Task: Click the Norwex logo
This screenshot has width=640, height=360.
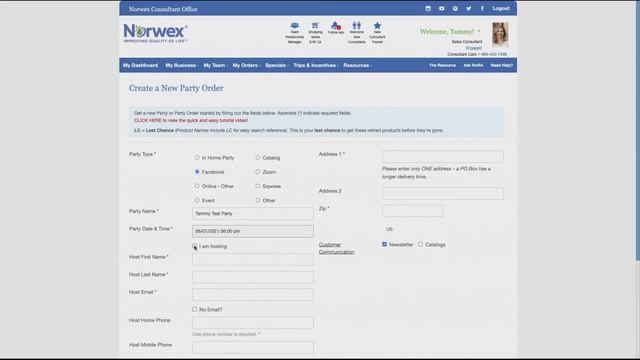Action: click(x=155, y=33)
